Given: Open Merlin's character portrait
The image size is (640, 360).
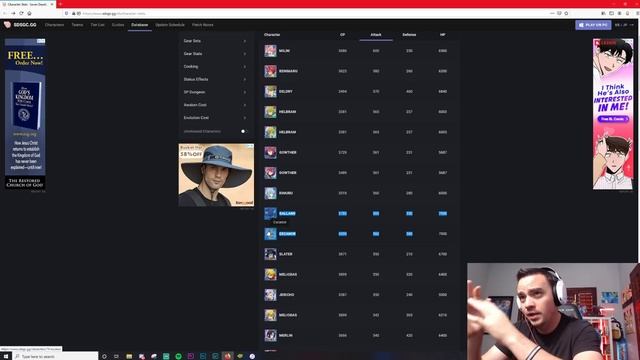Looking at the screenshot, I should tap(270, 336).
